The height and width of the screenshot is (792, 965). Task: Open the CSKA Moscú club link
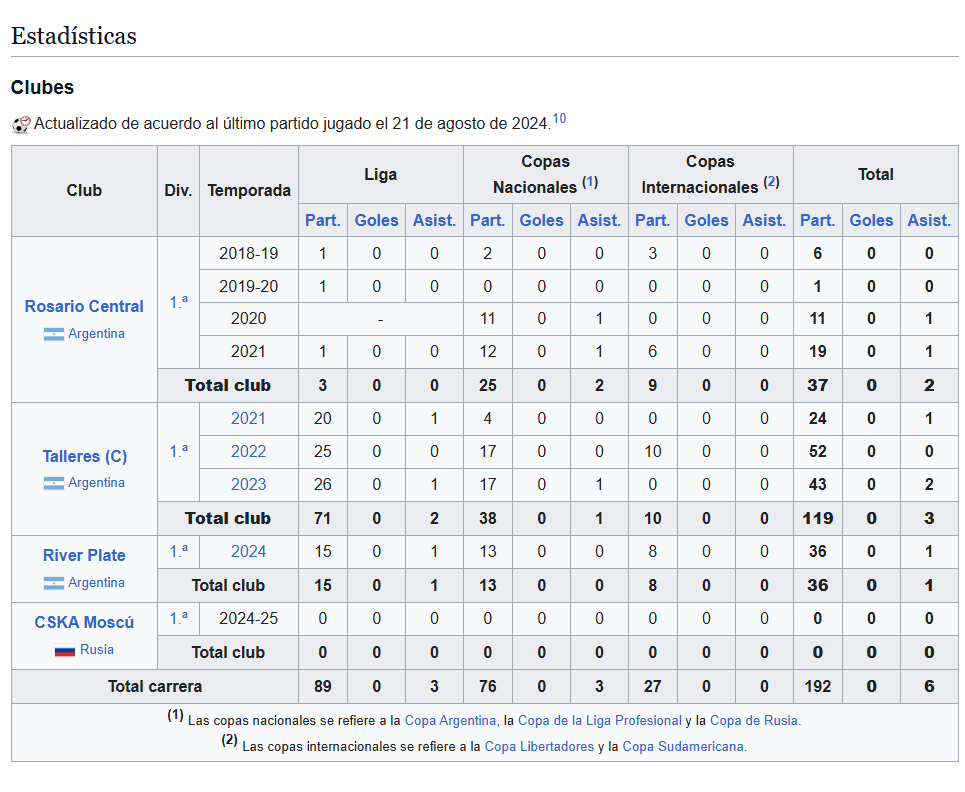84,622
